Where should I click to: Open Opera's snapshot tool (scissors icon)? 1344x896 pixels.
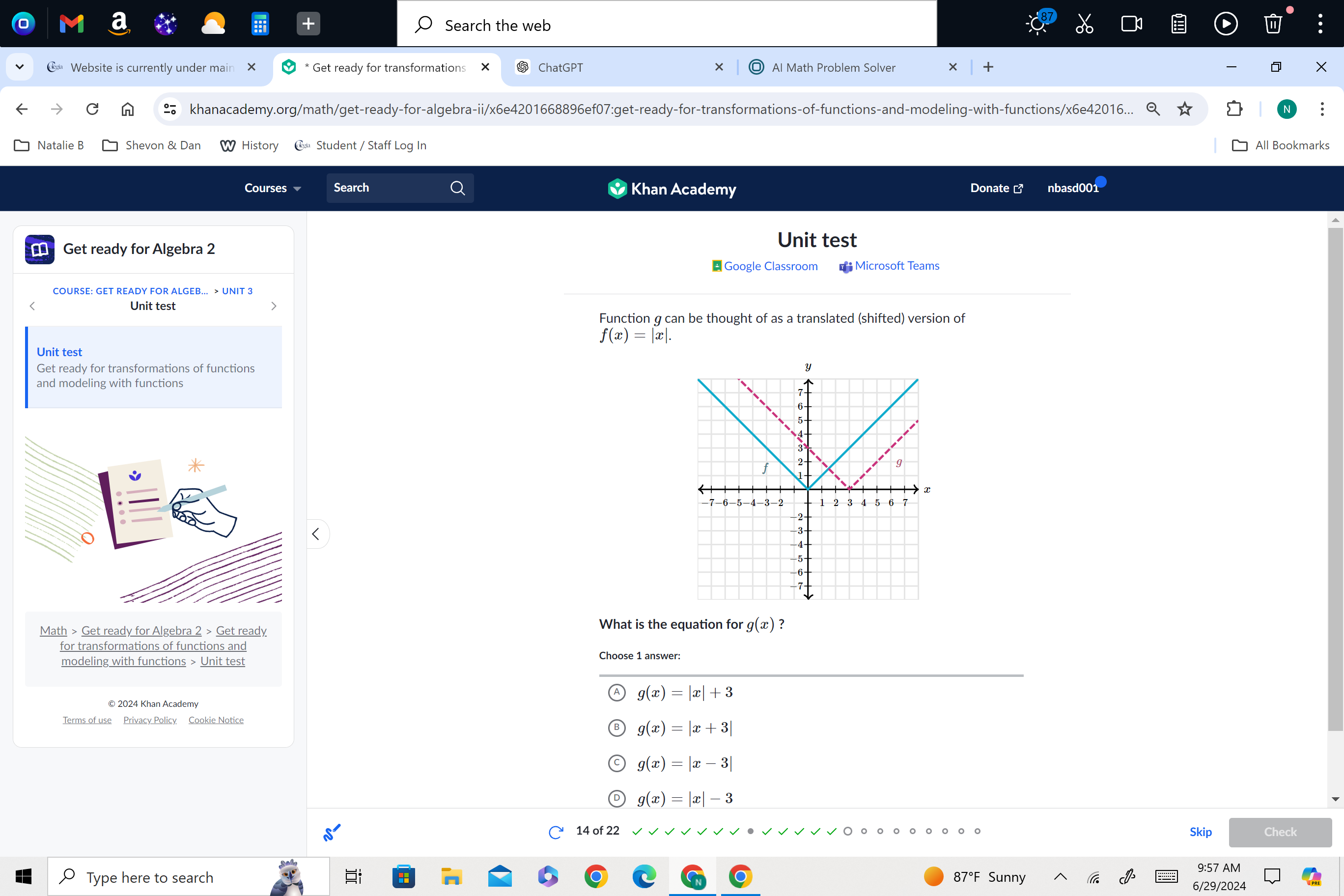click(1084, 24)
